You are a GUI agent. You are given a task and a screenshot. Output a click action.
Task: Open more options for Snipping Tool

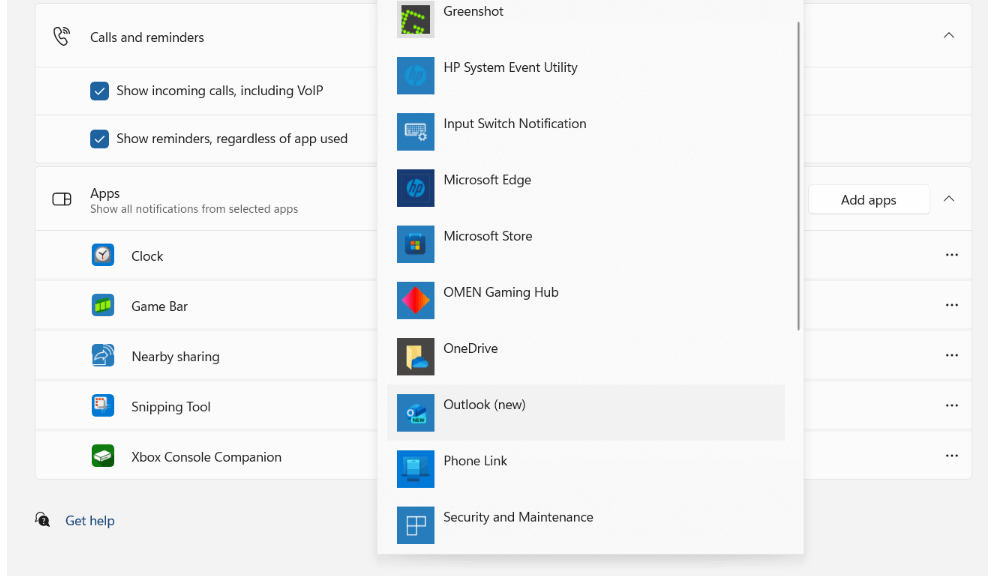[951, 406]
